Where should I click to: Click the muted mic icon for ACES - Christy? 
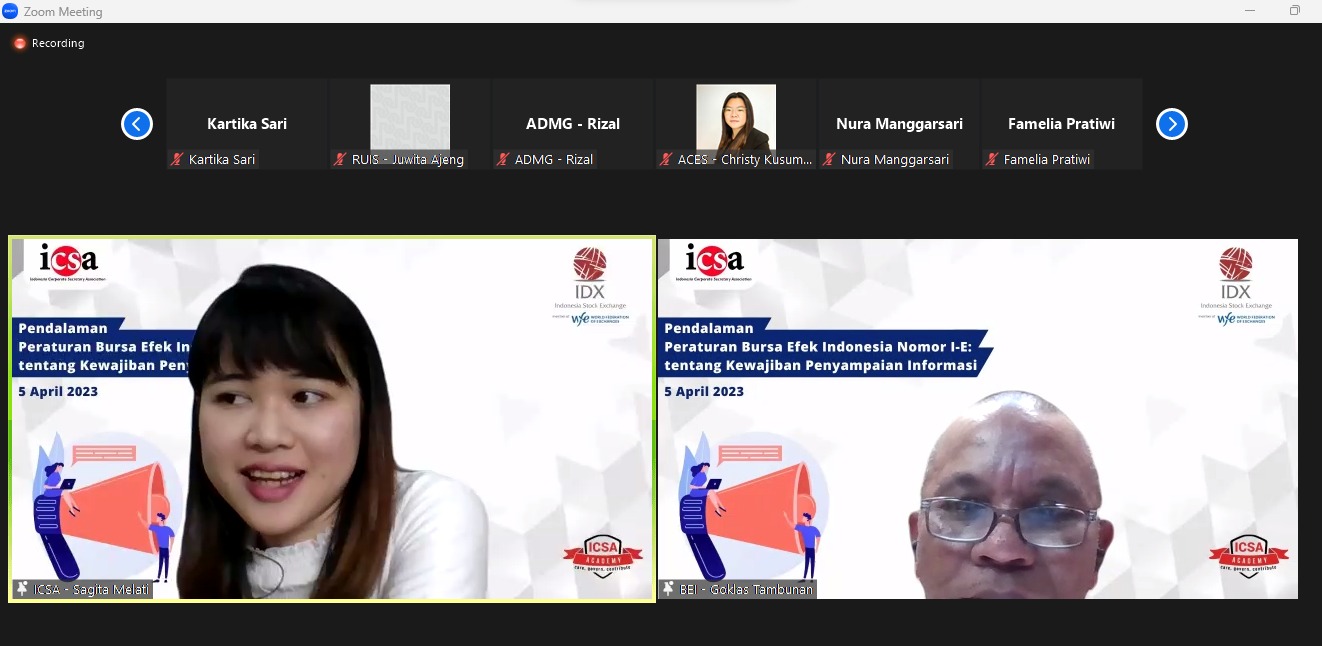667,159
